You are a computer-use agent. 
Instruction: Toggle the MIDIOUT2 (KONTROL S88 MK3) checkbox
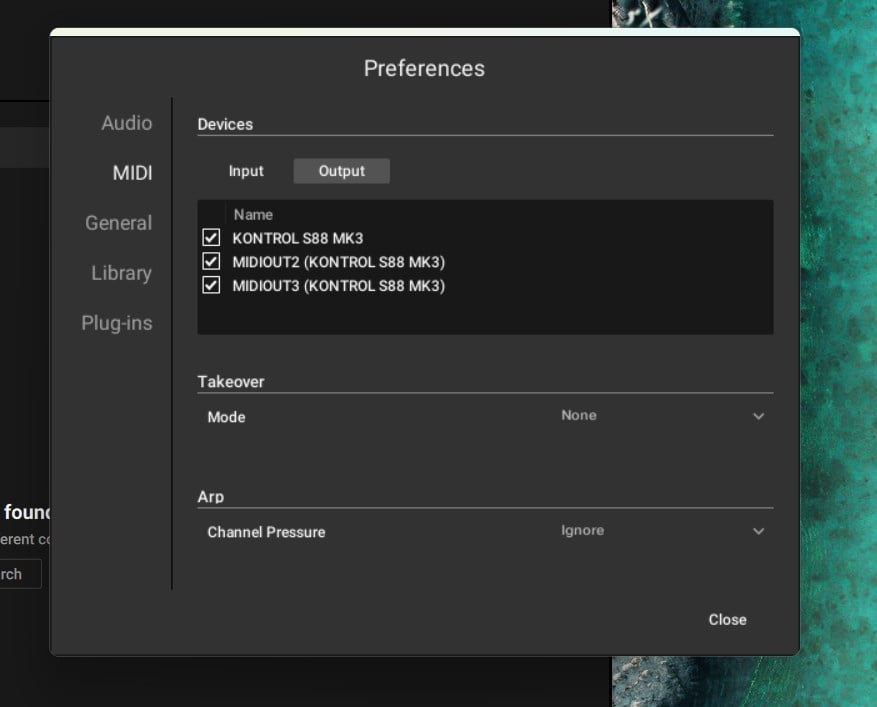211,261
